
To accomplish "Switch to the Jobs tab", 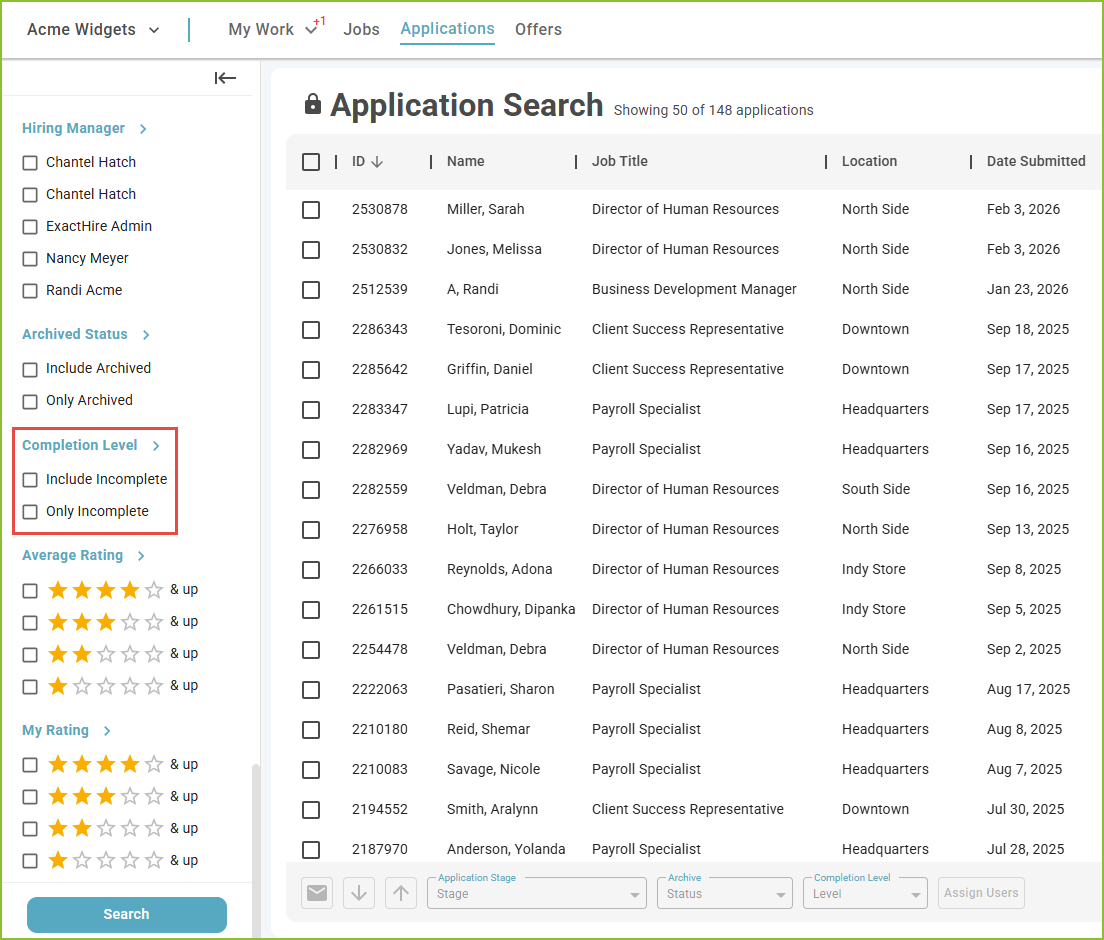I will [x=361, y=30].
